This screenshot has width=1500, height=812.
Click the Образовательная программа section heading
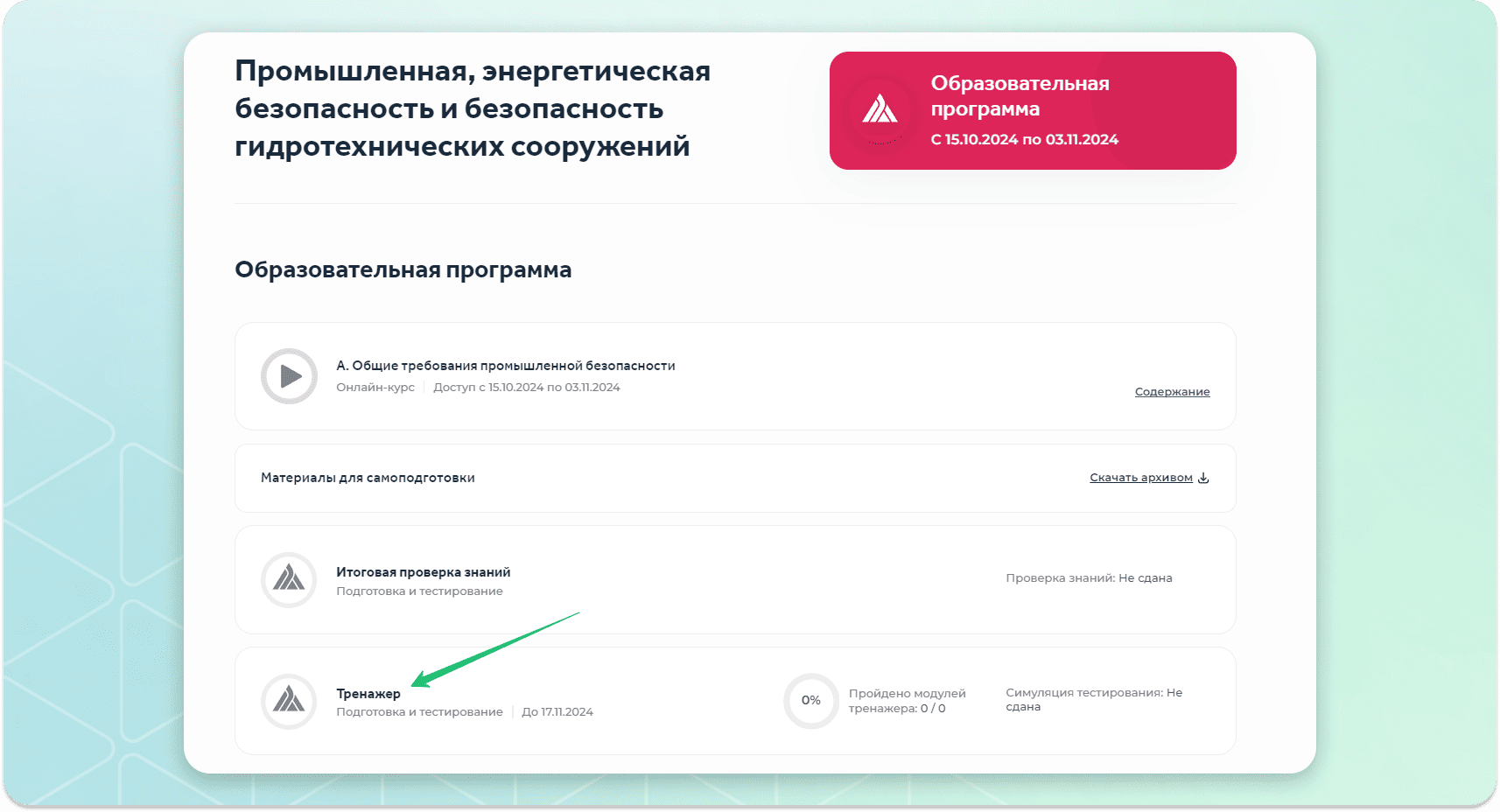click(403, 269)
